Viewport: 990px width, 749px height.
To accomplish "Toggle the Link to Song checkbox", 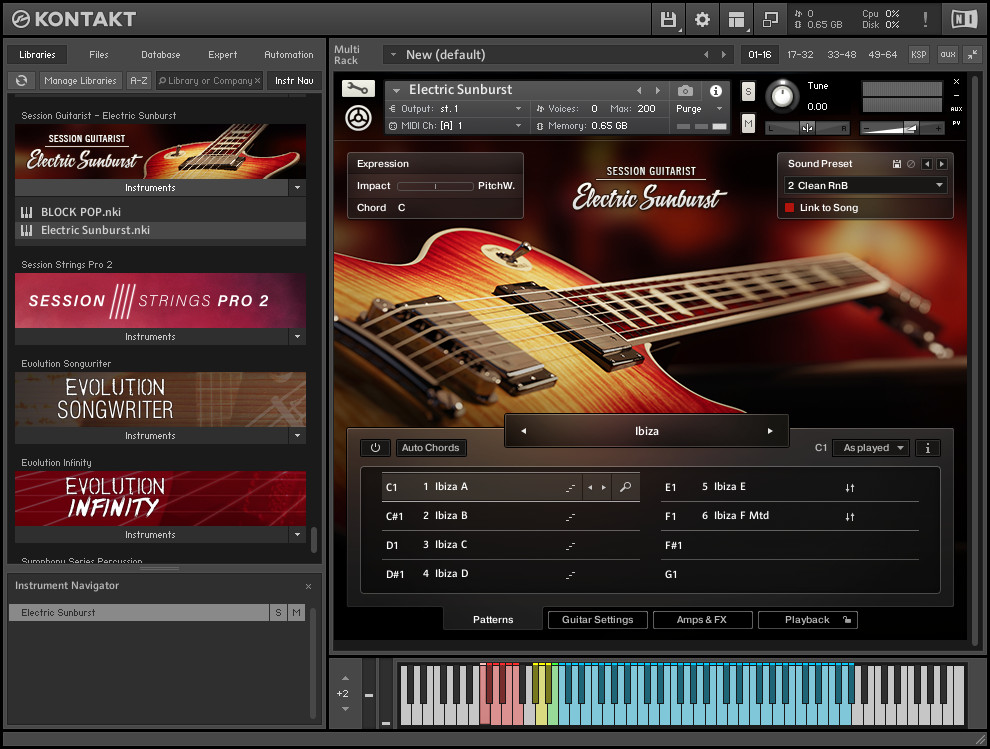I will pos(789,208).
